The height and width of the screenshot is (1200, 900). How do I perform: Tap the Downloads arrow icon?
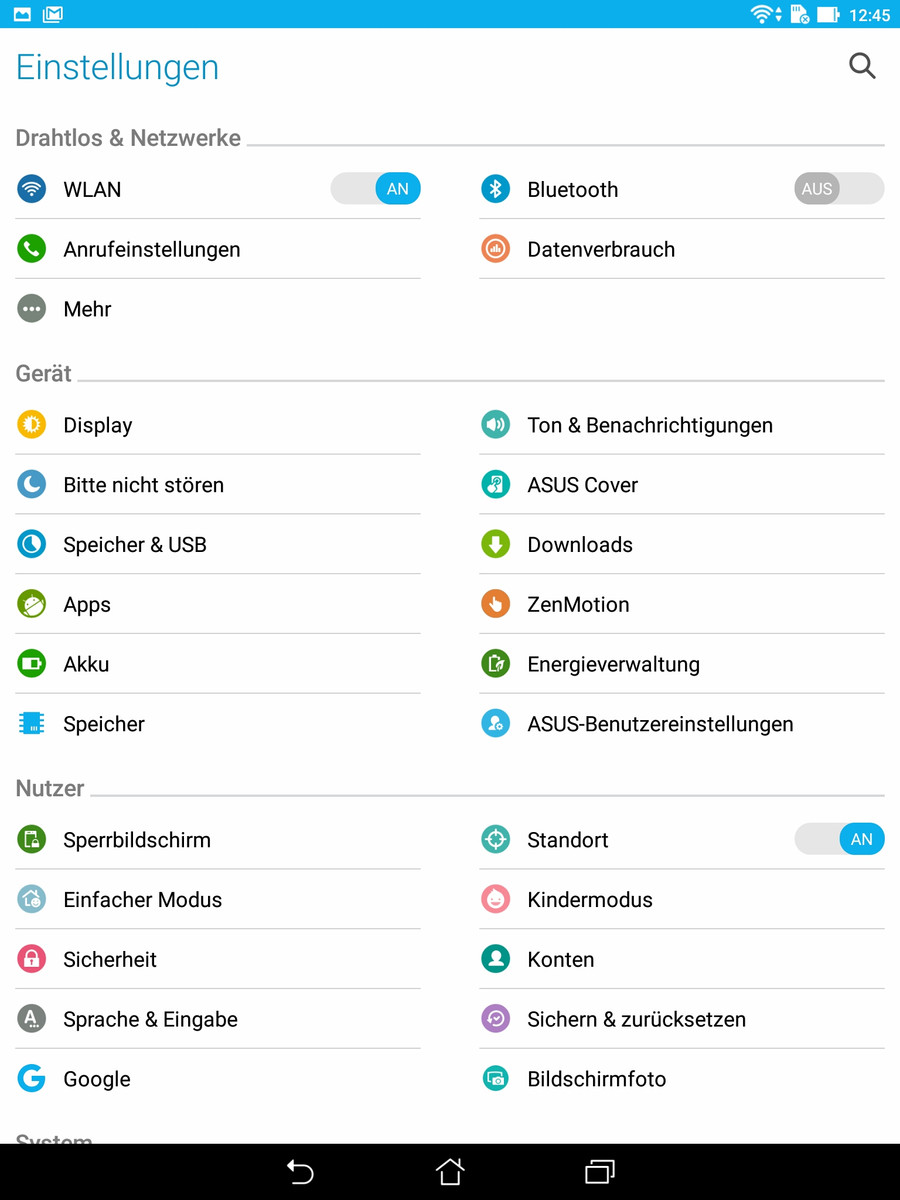495,544
